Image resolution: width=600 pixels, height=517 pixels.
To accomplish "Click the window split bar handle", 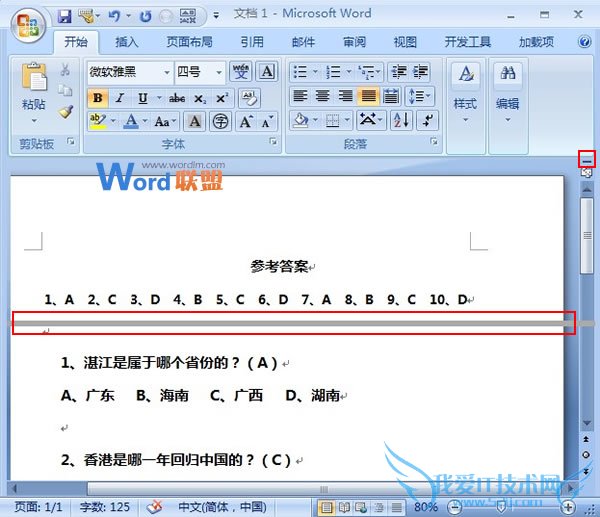I will tap(587, 160).
